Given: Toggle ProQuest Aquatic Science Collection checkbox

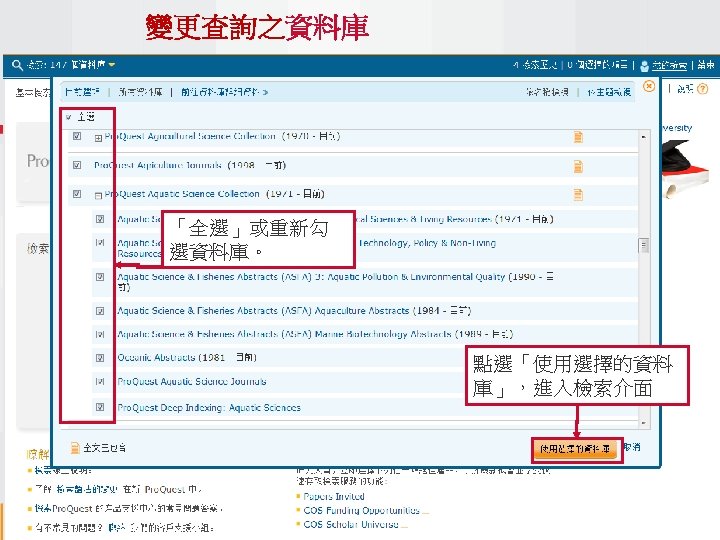Looking at the screenshot, I should tap(77, 194).
